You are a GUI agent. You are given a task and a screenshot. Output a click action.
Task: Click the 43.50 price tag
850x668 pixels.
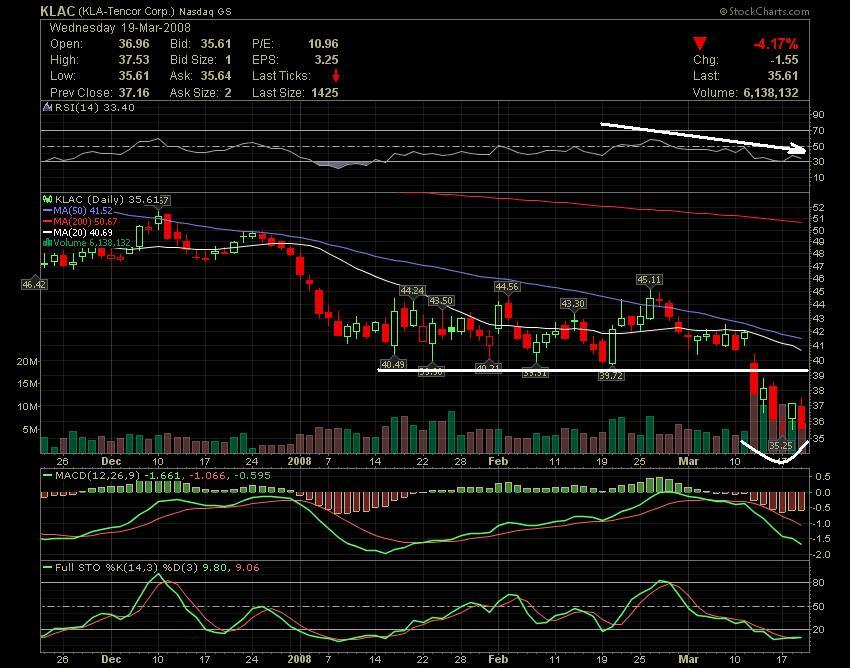[441, 300]
